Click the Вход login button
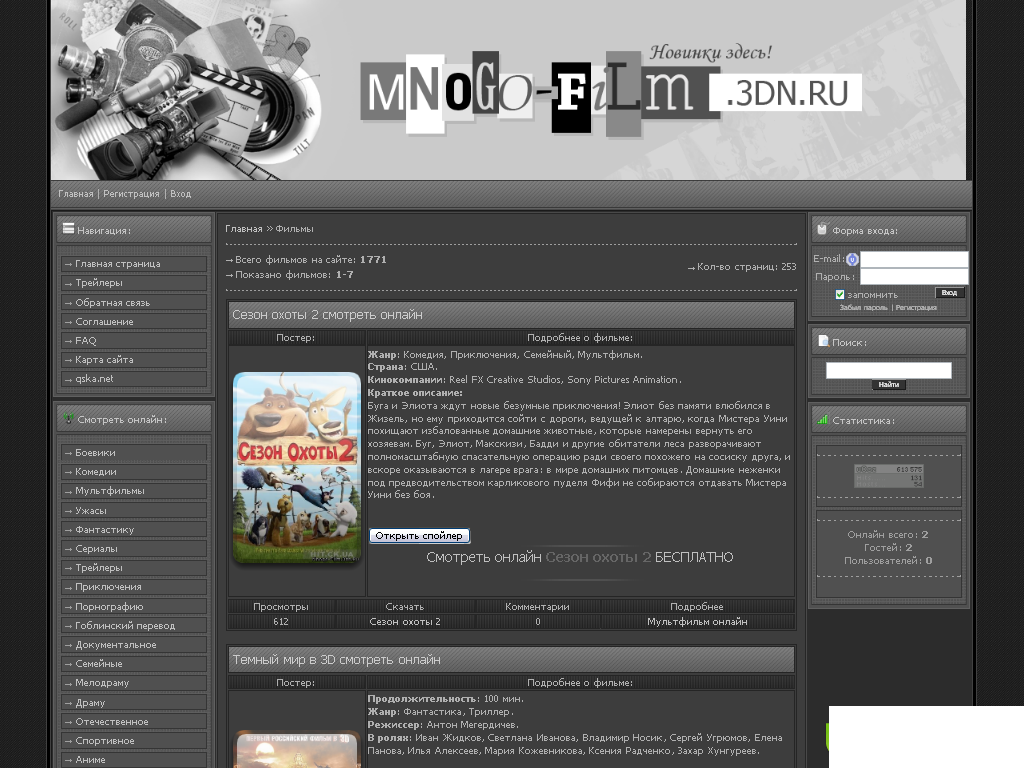 tap(949, 293)
